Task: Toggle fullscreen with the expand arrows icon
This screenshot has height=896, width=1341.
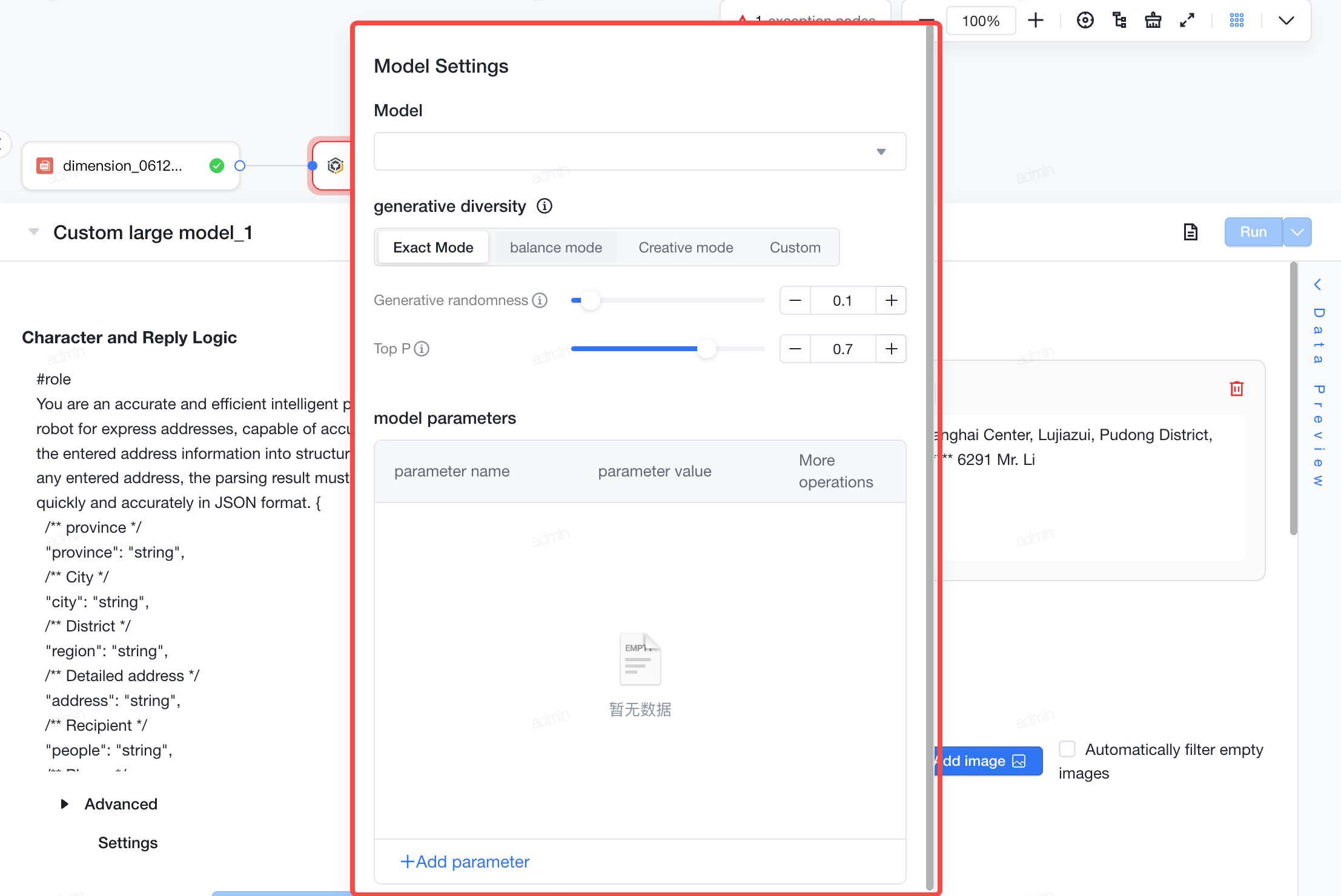Action: click(x=1187, y=21)
